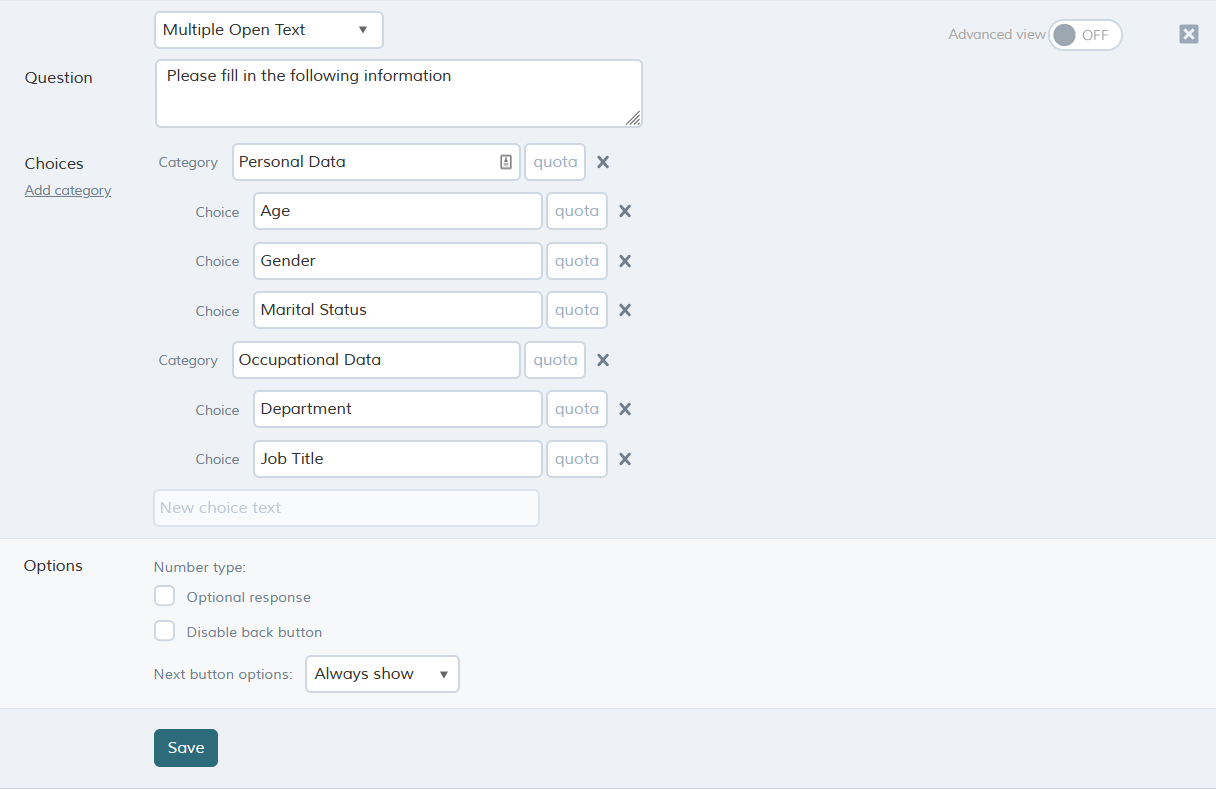The width and height of the screenshot is (1216, 789).
Task: Toggle Advanced view switch on
Action: [1085, 35]
